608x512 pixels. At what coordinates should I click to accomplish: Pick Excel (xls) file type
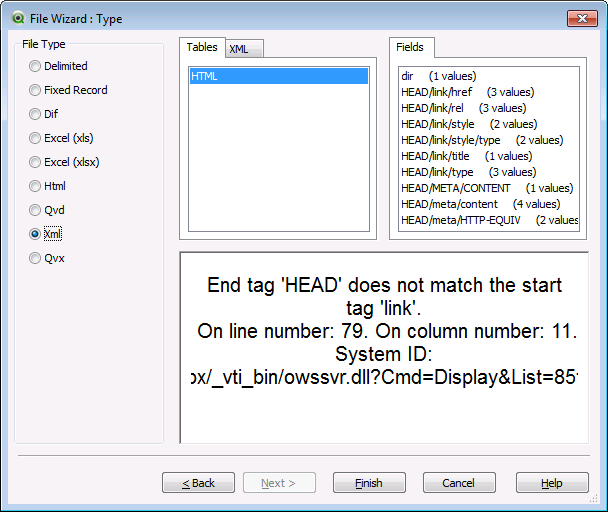(x=61, y=138)
